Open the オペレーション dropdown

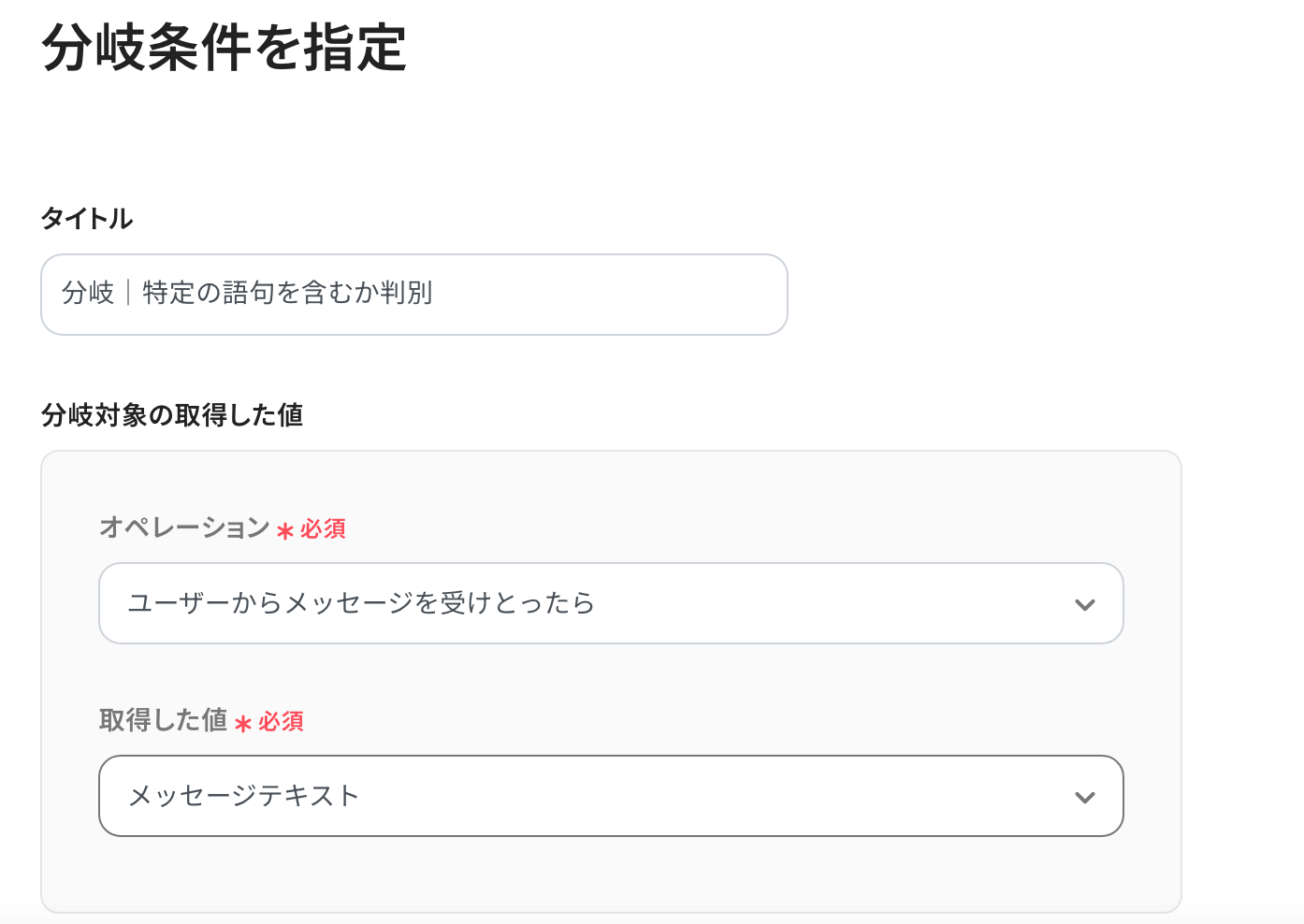tap(610, 603)
